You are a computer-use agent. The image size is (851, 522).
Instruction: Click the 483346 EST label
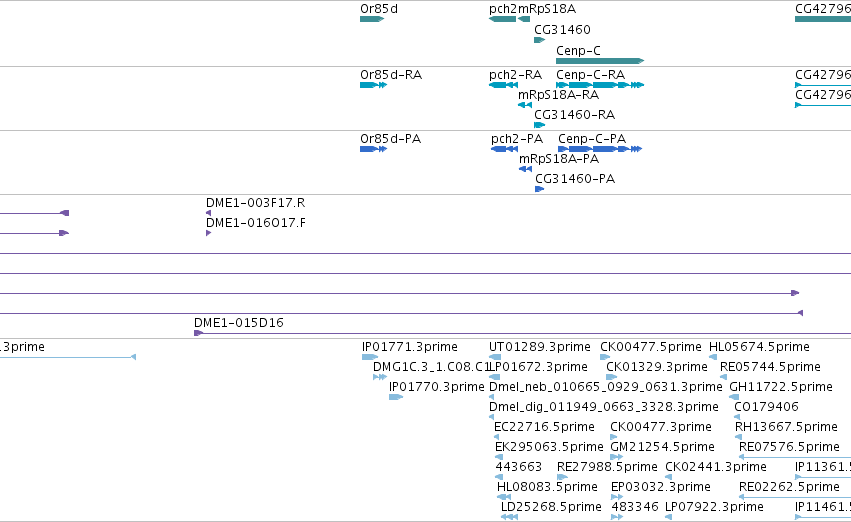(634, 507)
